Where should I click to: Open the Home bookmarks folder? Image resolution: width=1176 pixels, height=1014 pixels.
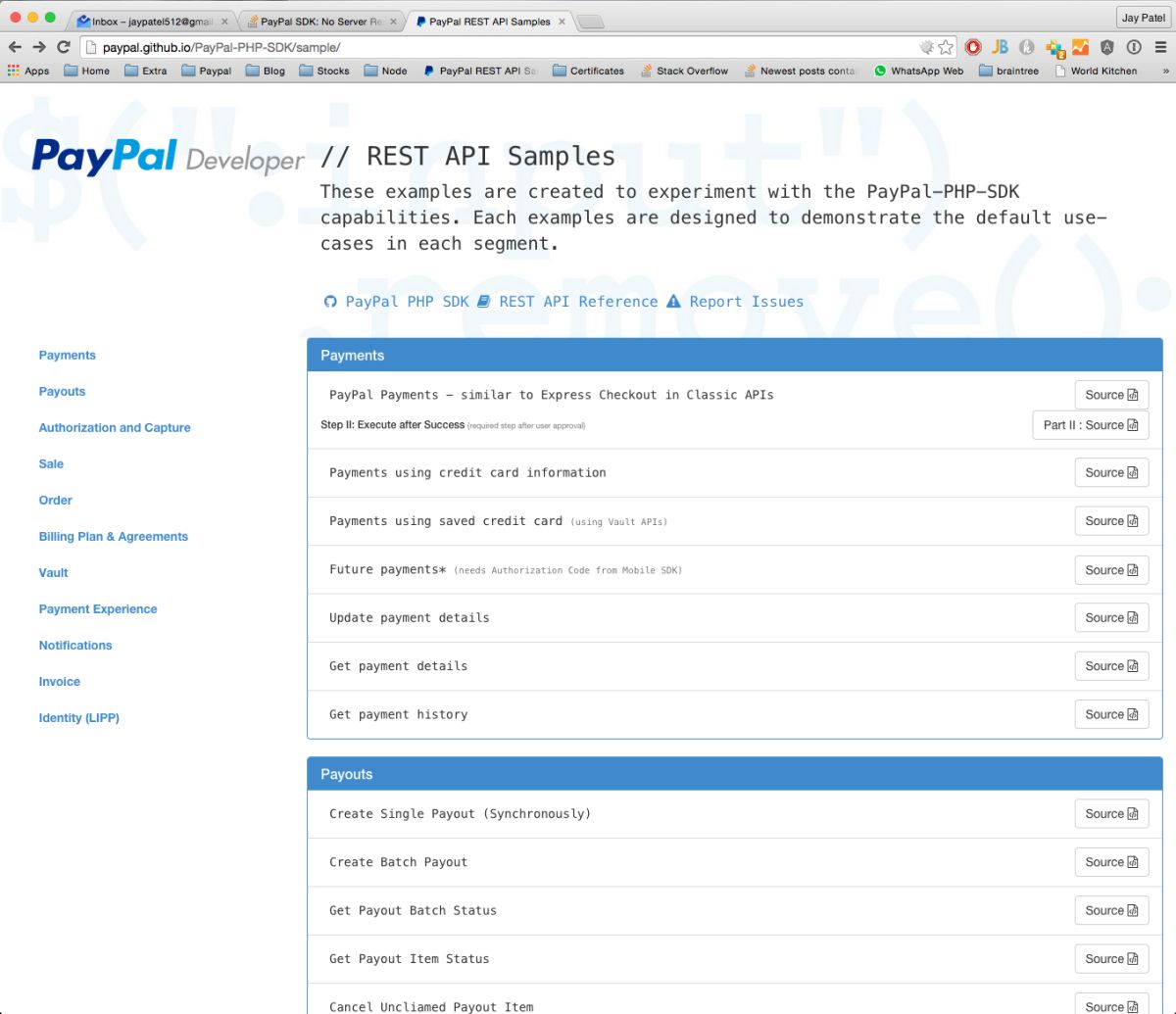86,71
